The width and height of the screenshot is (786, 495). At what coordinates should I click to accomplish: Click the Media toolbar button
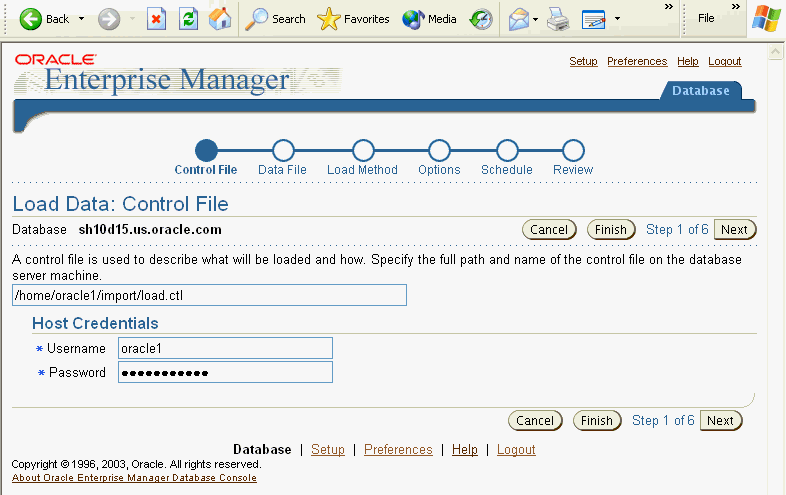coord(429,19)
